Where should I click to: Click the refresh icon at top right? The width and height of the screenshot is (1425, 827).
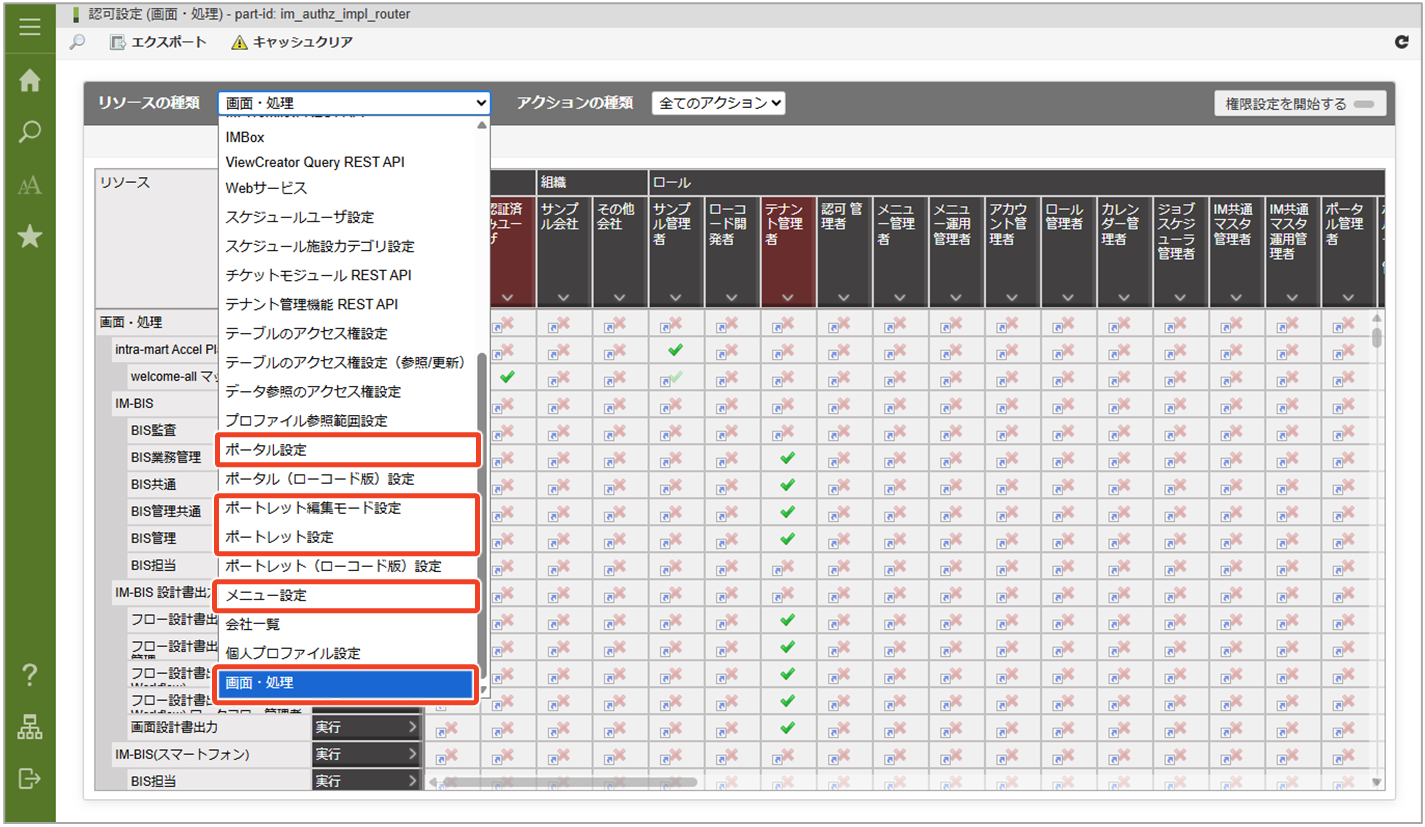[x=1402, y=42]
